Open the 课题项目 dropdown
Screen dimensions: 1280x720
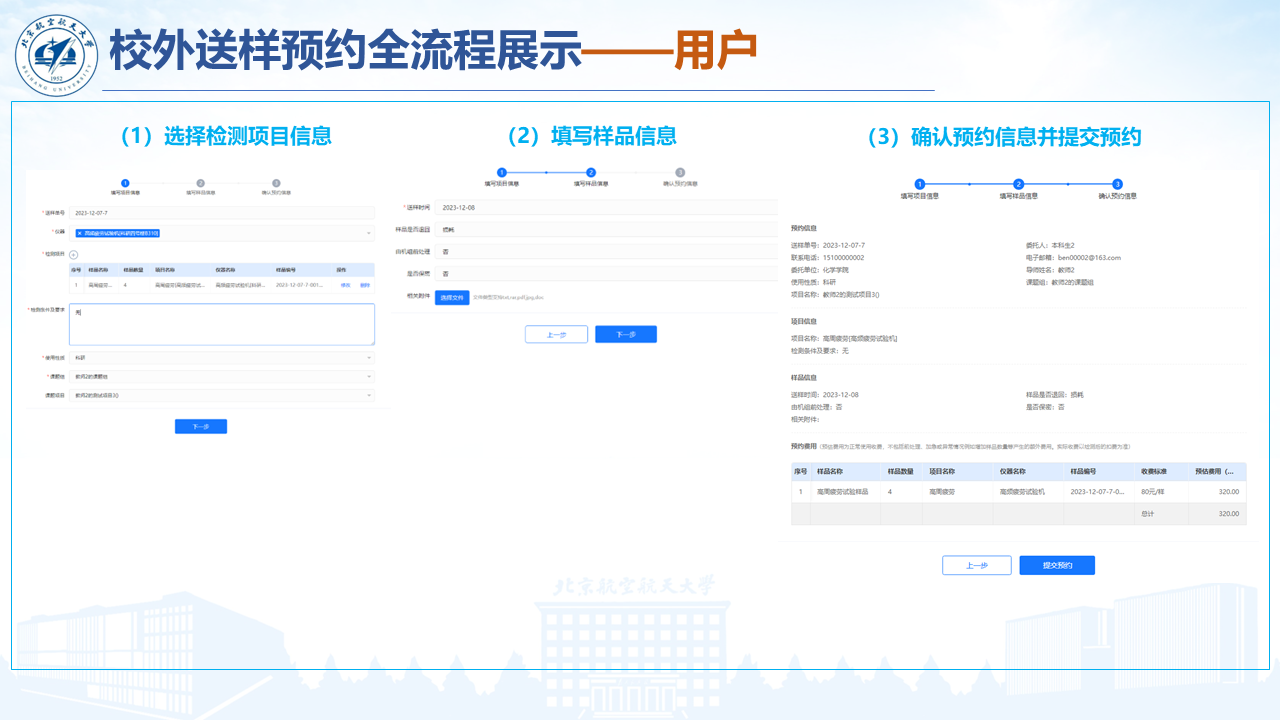tap(220, 396)
